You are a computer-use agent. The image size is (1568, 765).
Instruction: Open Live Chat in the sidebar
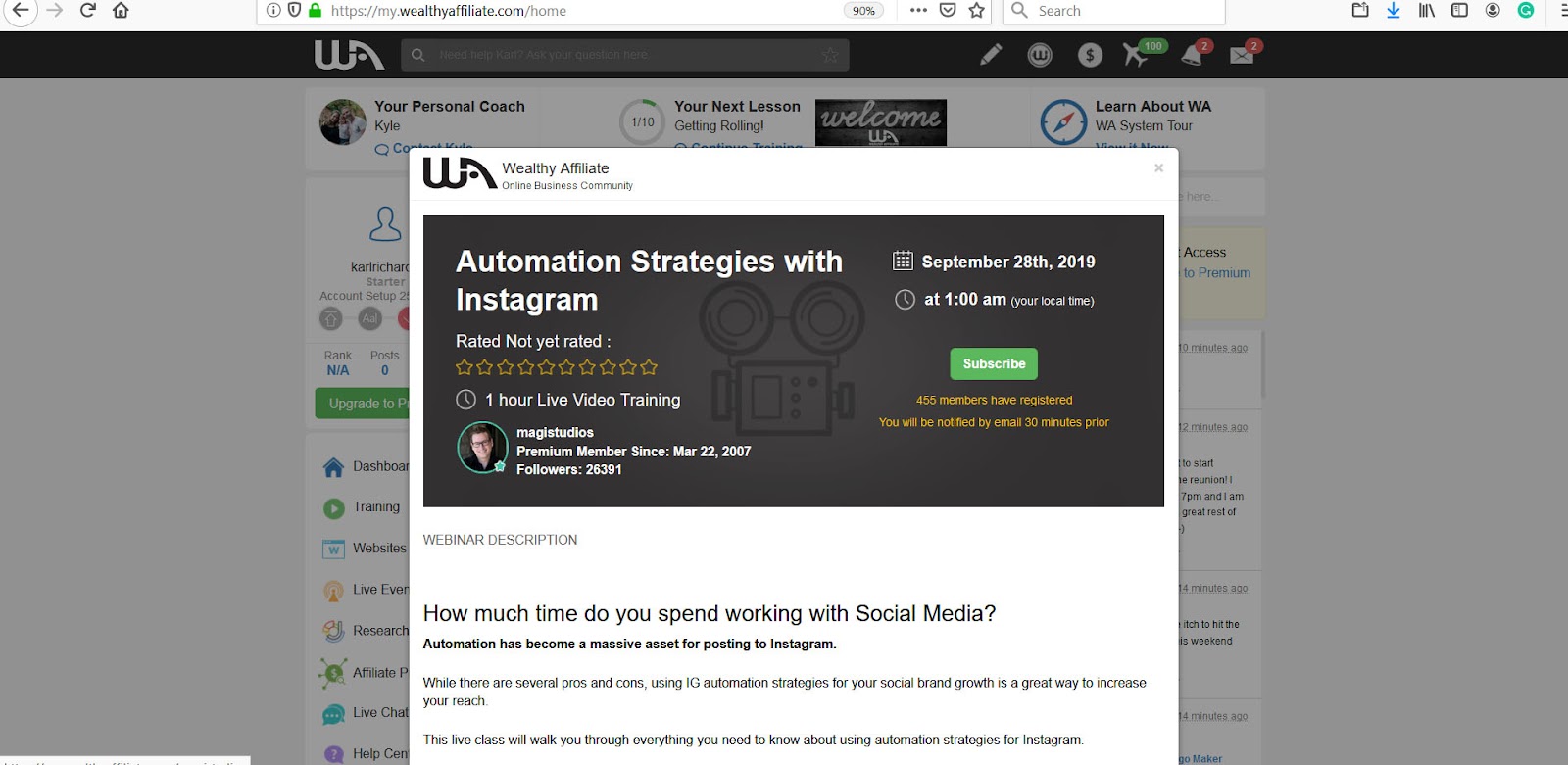(365, 713)
